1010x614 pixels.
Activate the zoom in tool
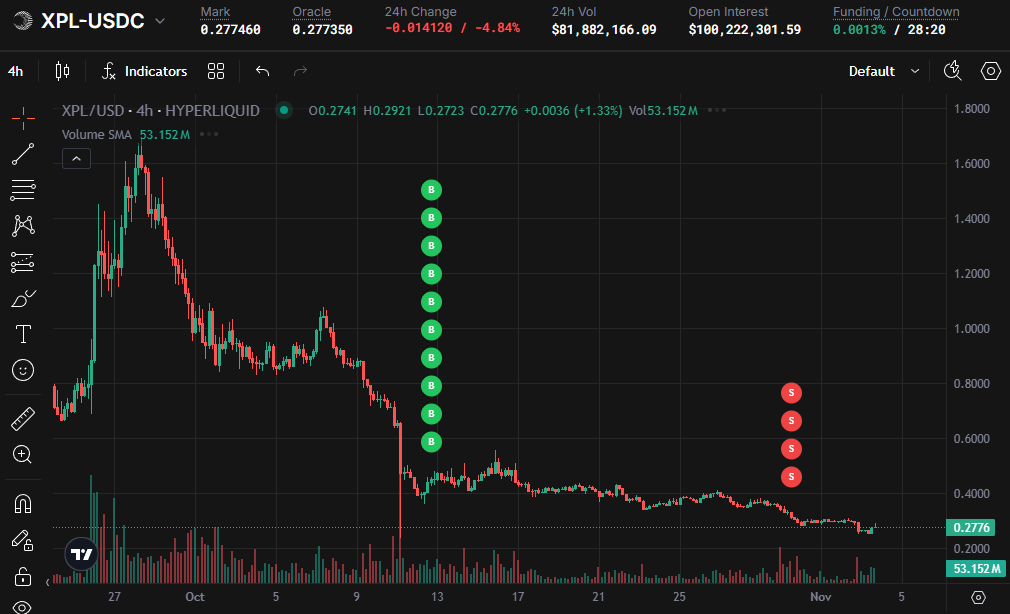click(23, 455)
